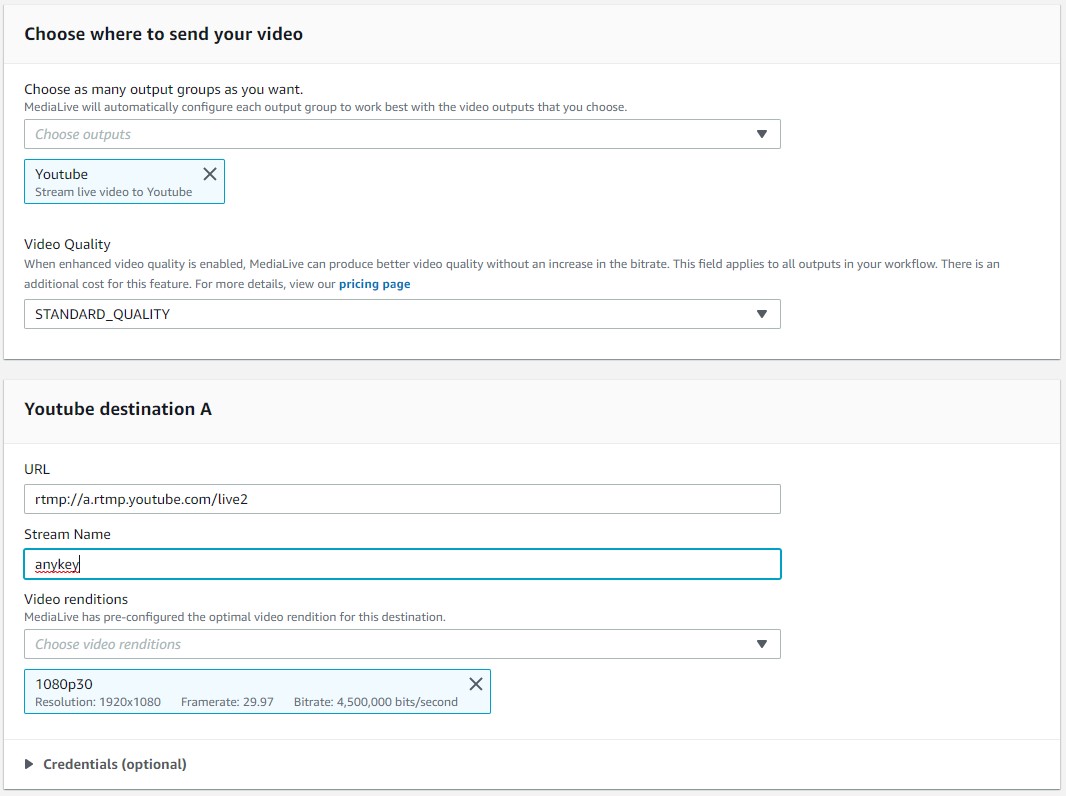Open the pricing page link
1066x796 pixels.
[x=375, y=284]
